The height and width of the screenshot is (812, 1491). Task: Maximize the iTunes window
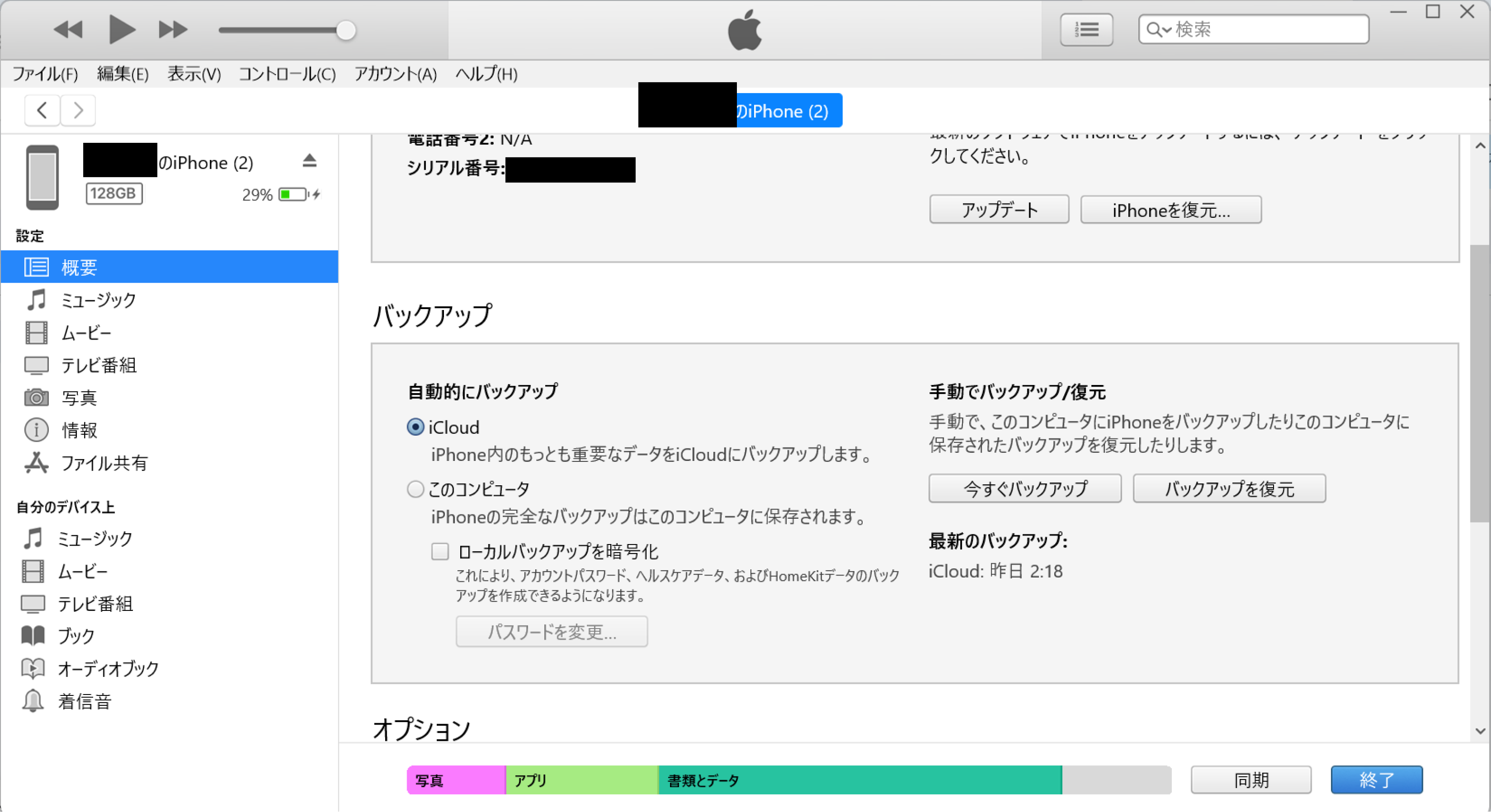tap(1433, 11)
